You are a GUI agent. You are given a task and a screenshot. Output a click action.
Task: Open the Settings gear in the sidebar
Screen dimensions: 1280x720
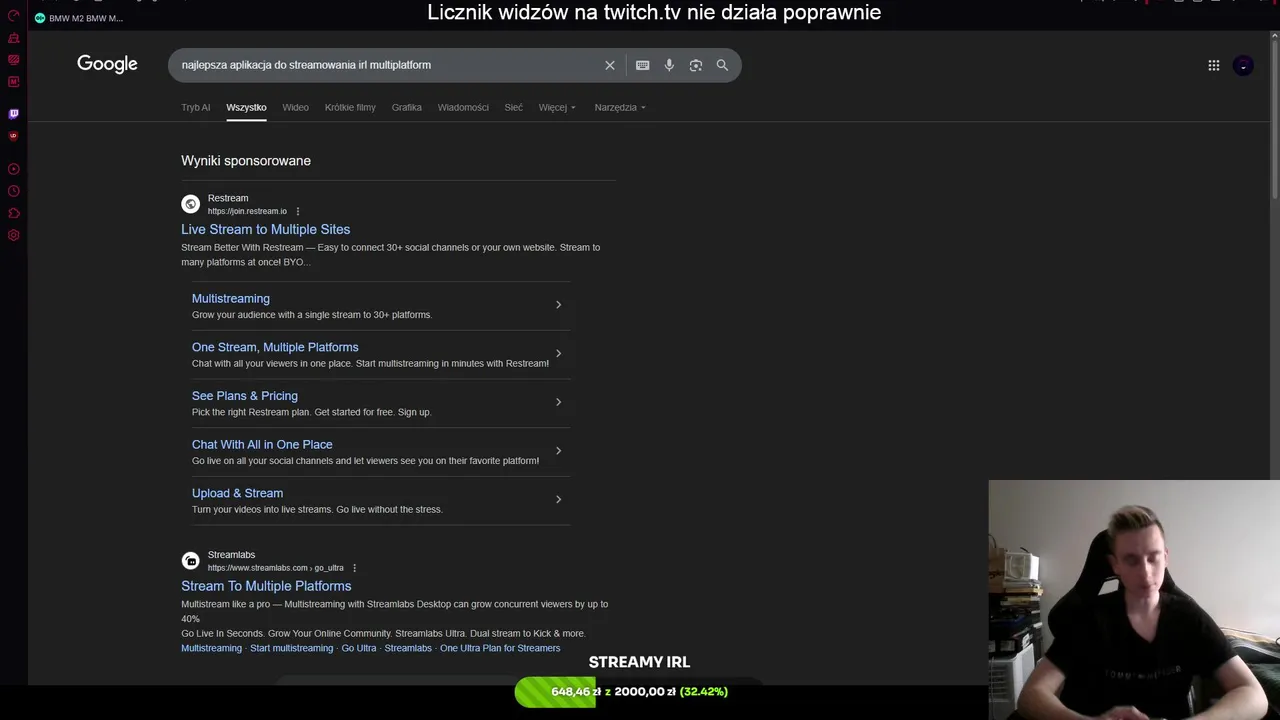pyautogui.click(x=13, y=236)
